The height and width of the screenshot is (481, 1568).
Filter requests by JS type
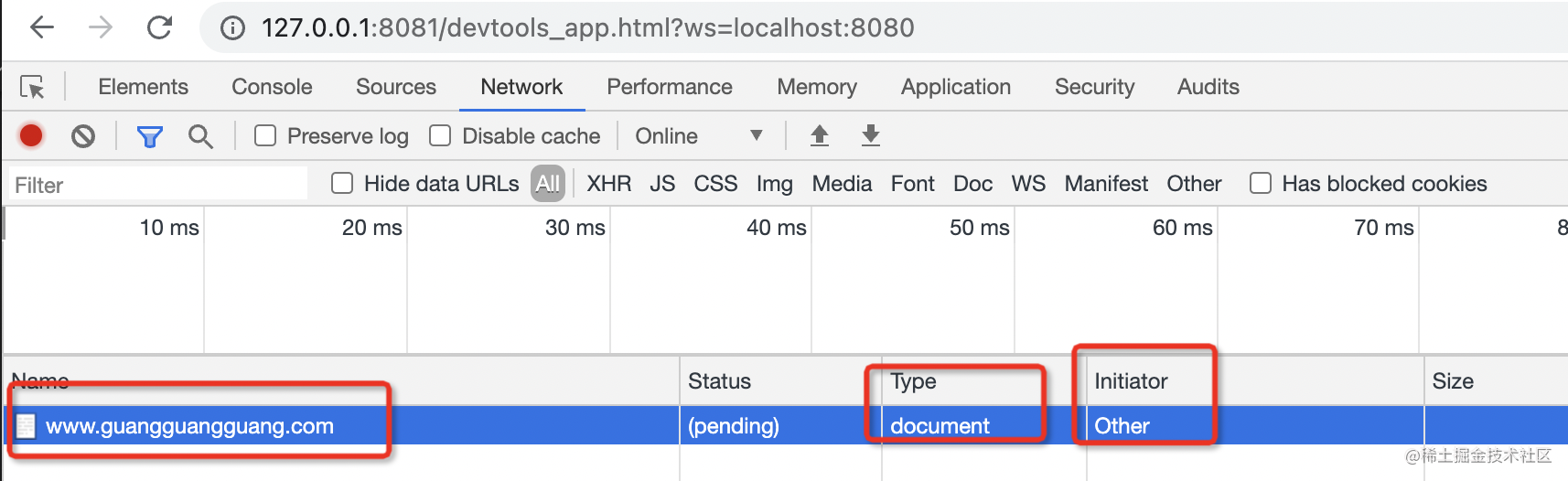662,184
